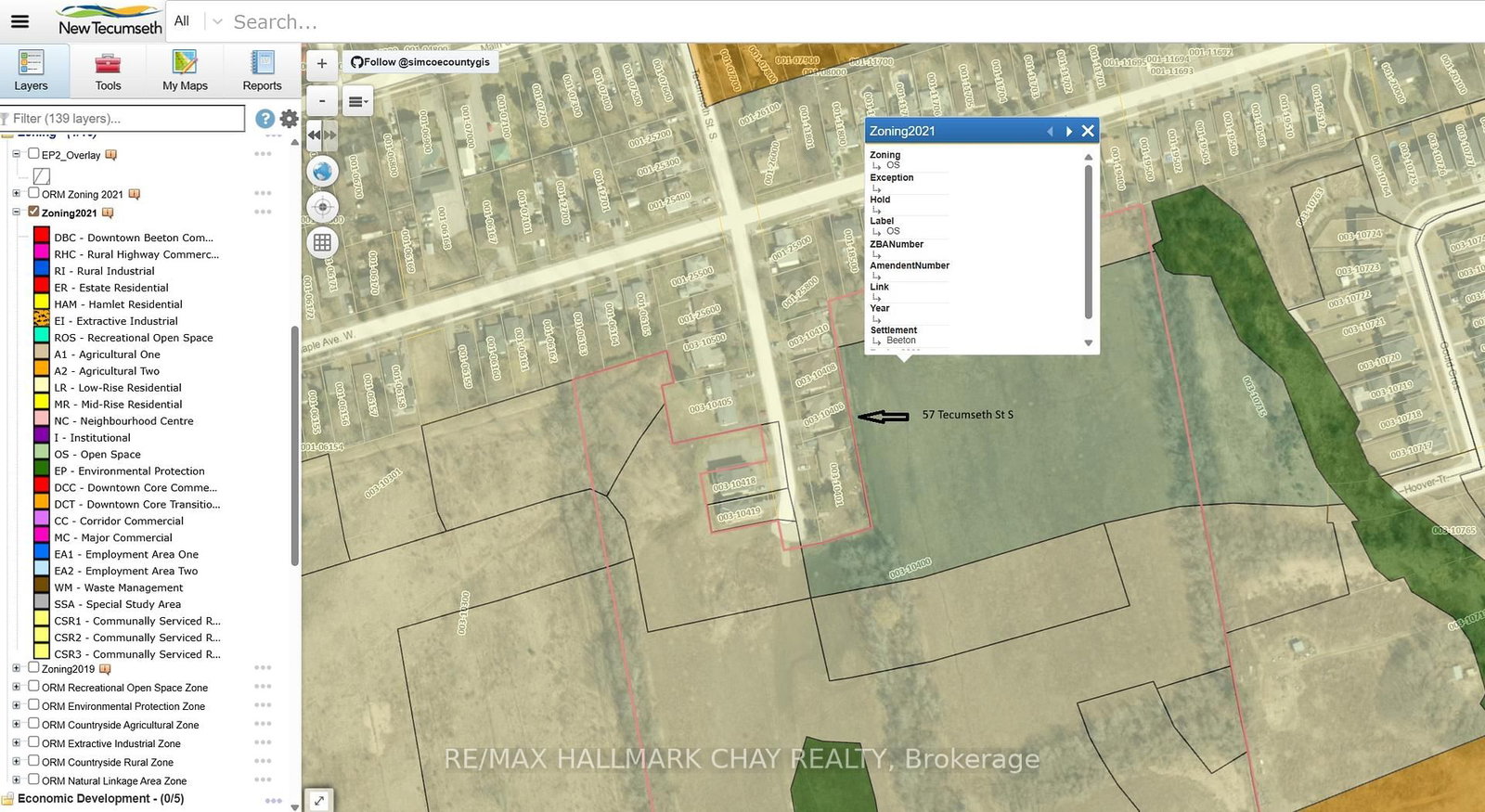The height and width of the screenshot is (812, 1485).
Task: Open layer settings gear icon
Action: coord(290,119)
